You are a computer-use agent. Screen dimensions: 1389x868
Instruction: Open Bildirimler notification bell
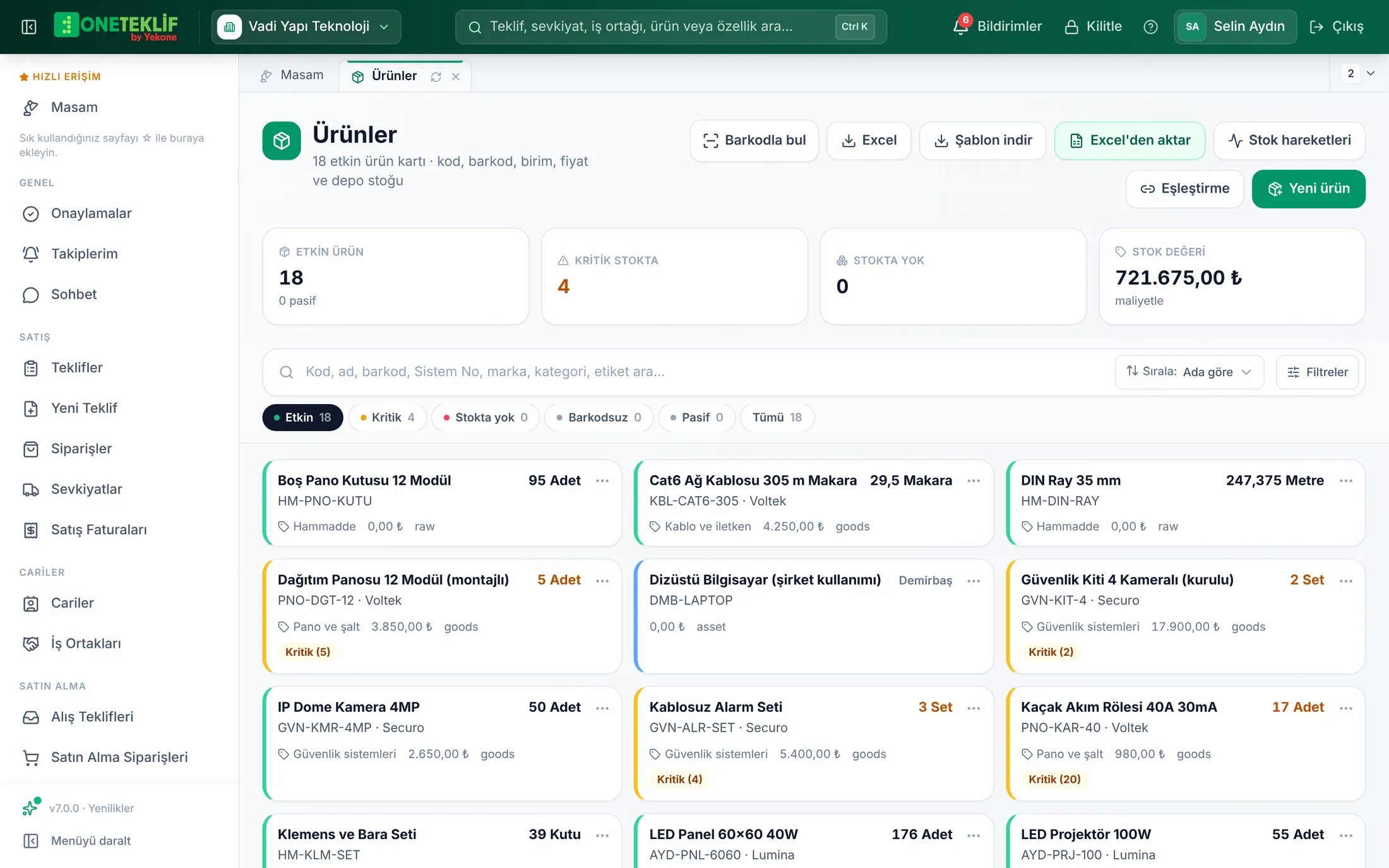[x=998, y=27]
